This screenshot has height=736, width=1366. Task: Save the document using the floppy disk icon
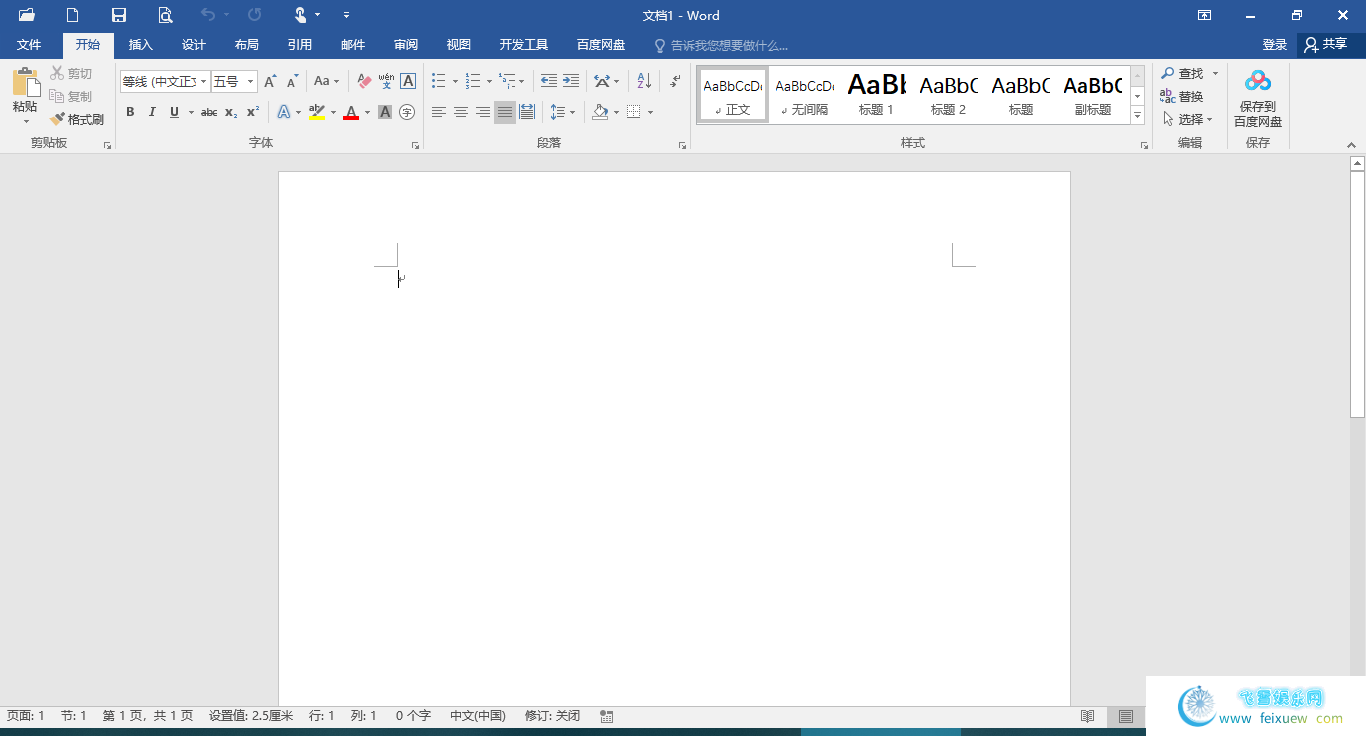point(119,15)
